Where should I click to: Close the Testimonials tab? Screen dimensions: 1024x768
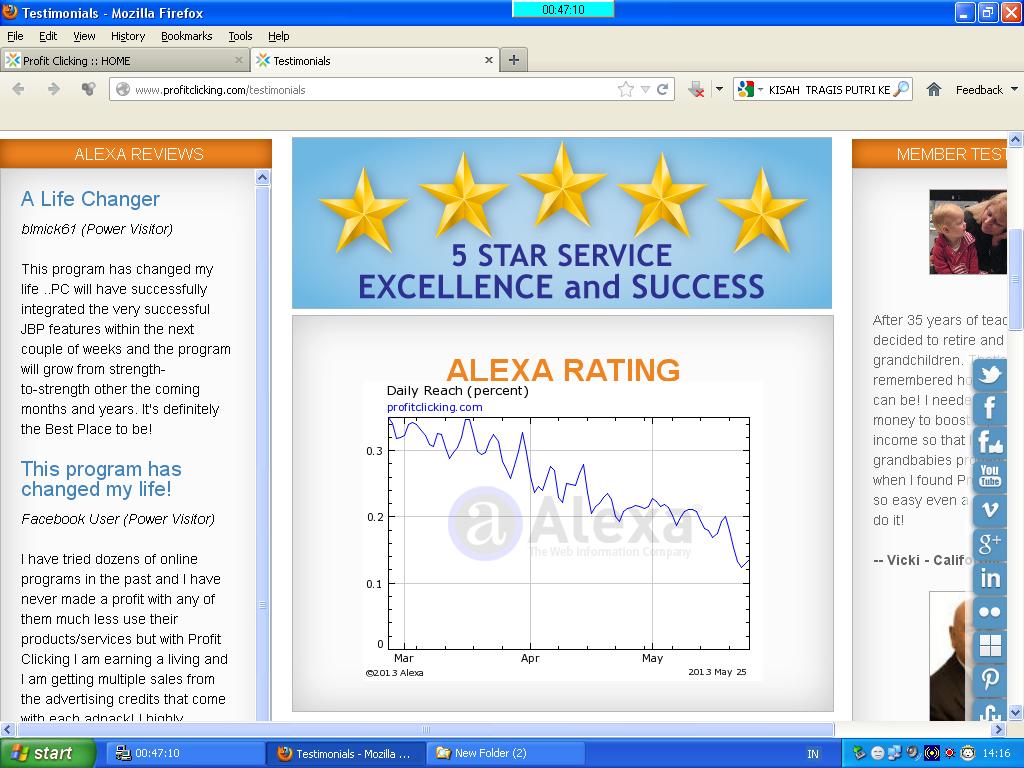click(x=488, y=60)
